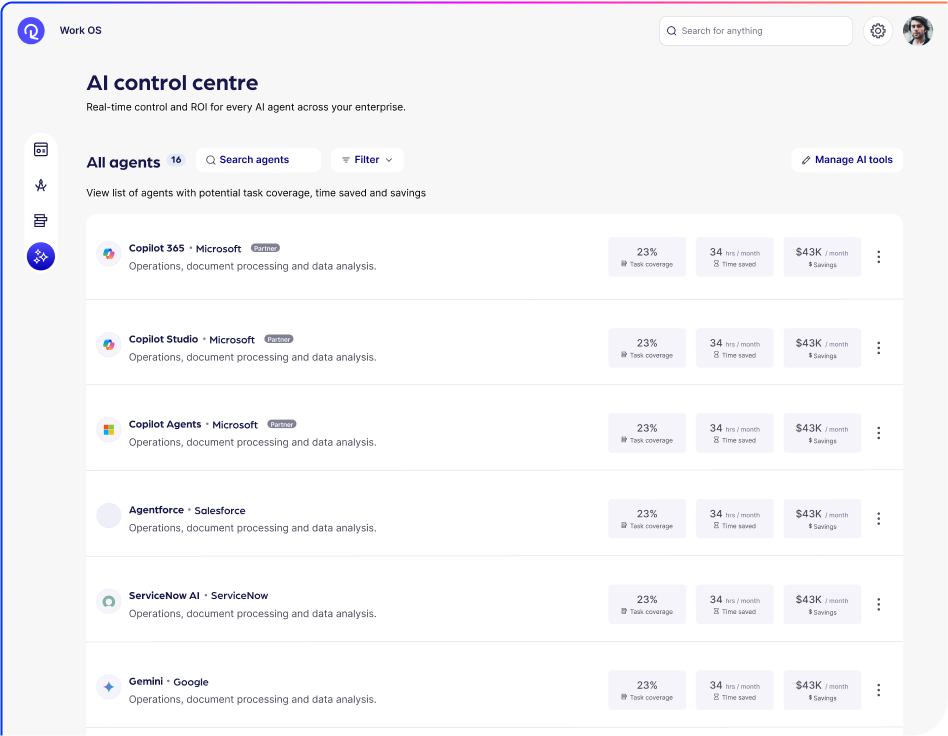
Task: Open the stacked blocks icon in sidebar
Action: pyautogui.click(x=41, y=221)
